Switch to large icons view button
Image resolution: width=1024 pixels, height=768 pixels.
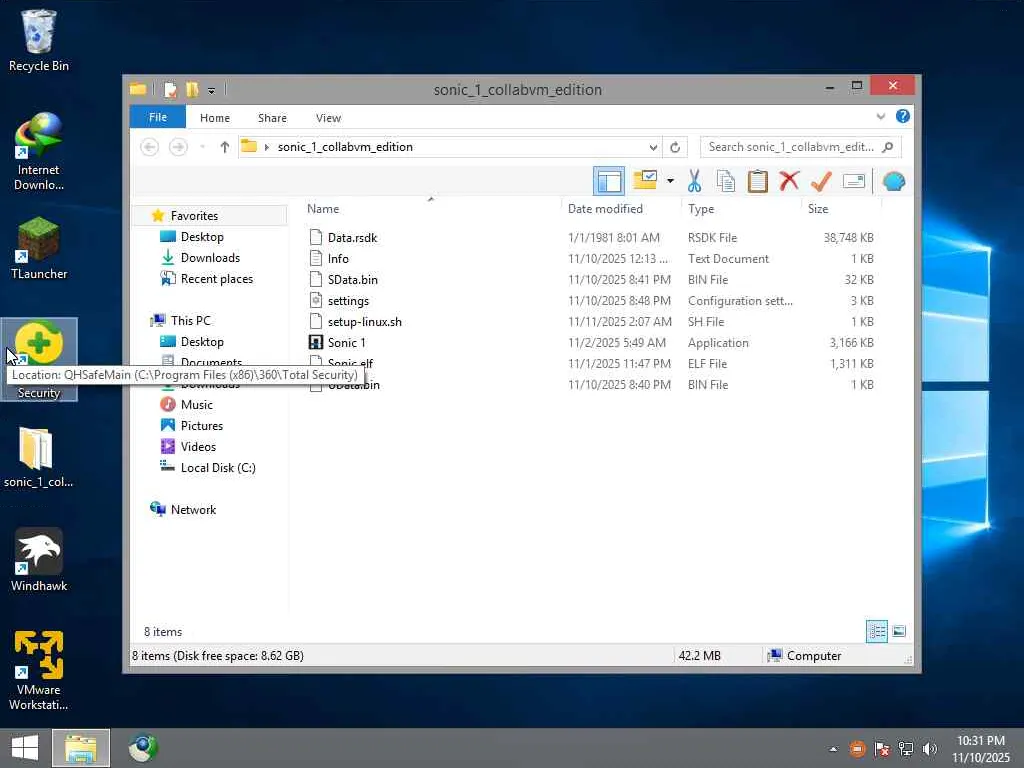pos(899,632)
